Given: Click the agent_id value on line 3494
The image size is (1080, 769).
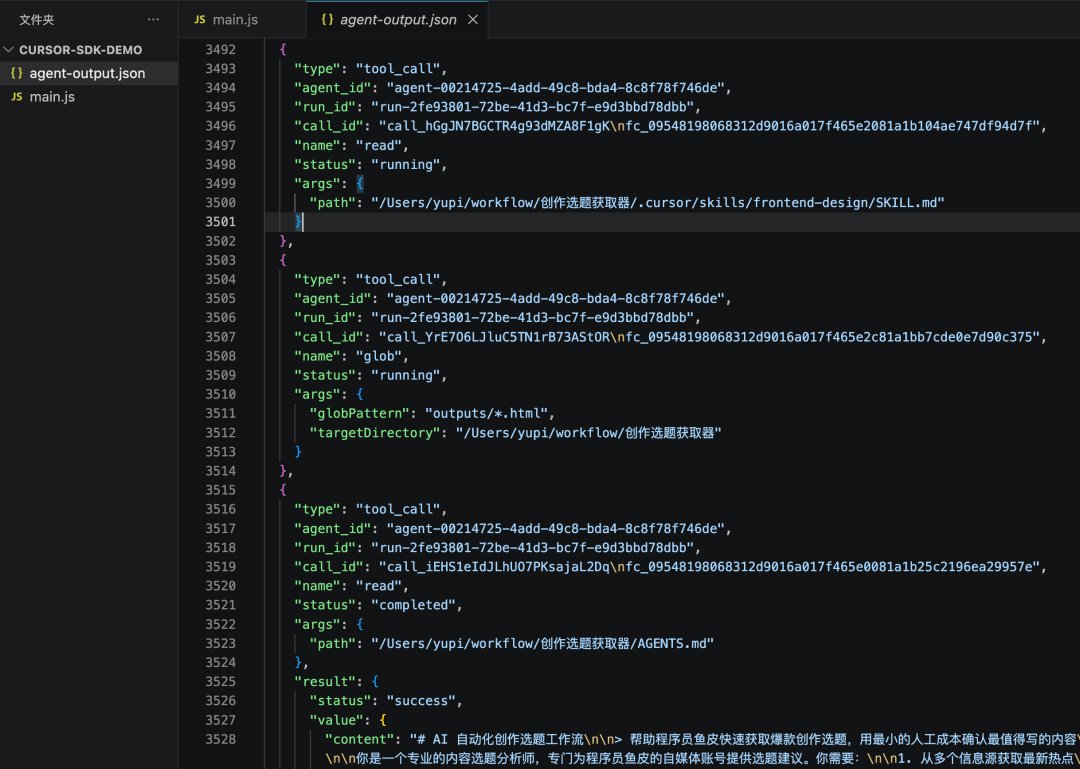Looking at the screenshot, I should [x=554, y=88].
